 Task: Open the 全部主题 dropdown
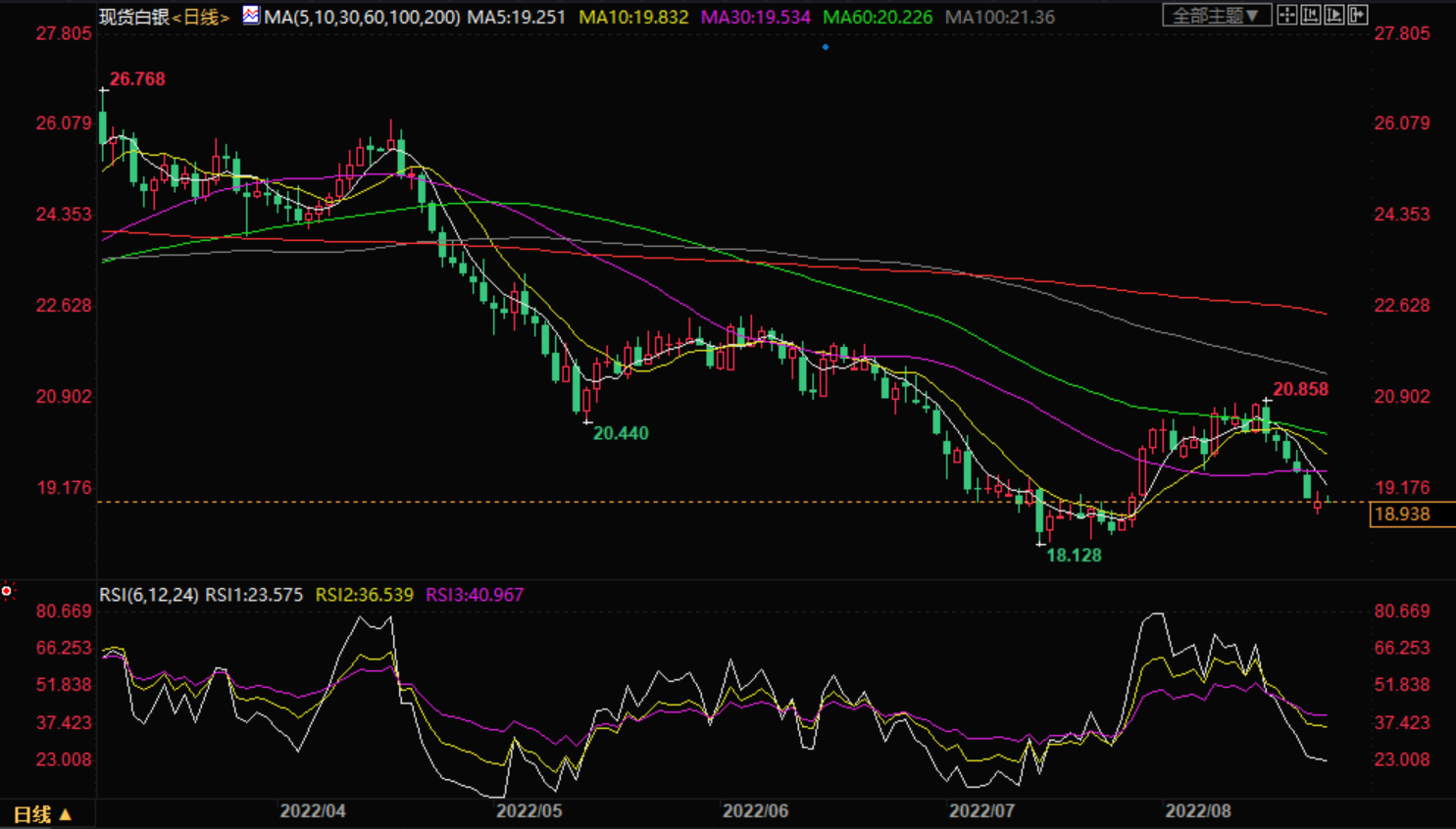(x=1216, y=16)
